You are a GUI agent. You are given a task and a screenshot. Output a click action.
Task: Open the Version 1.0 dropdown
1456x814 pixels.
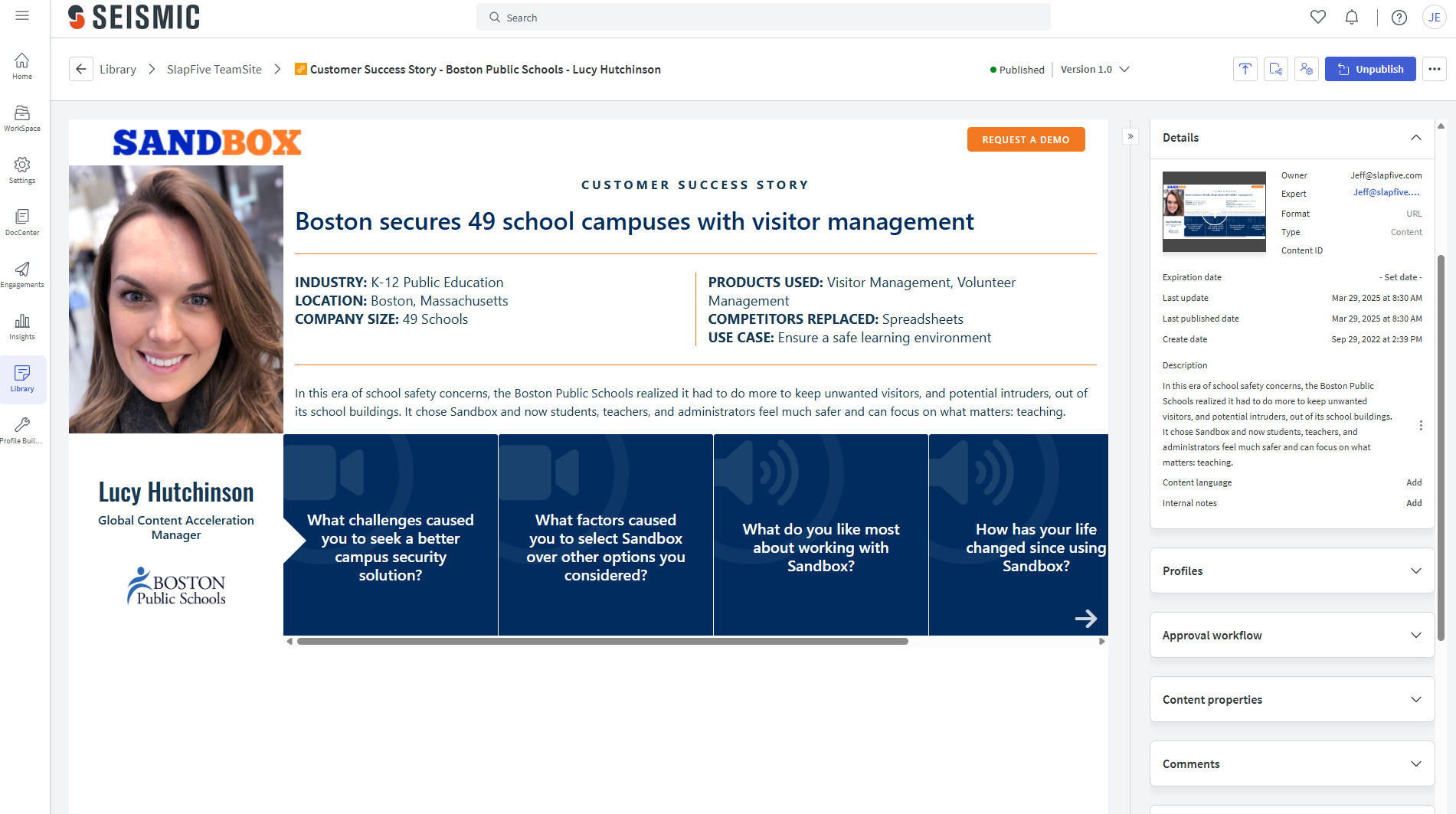click(1094, 69)
